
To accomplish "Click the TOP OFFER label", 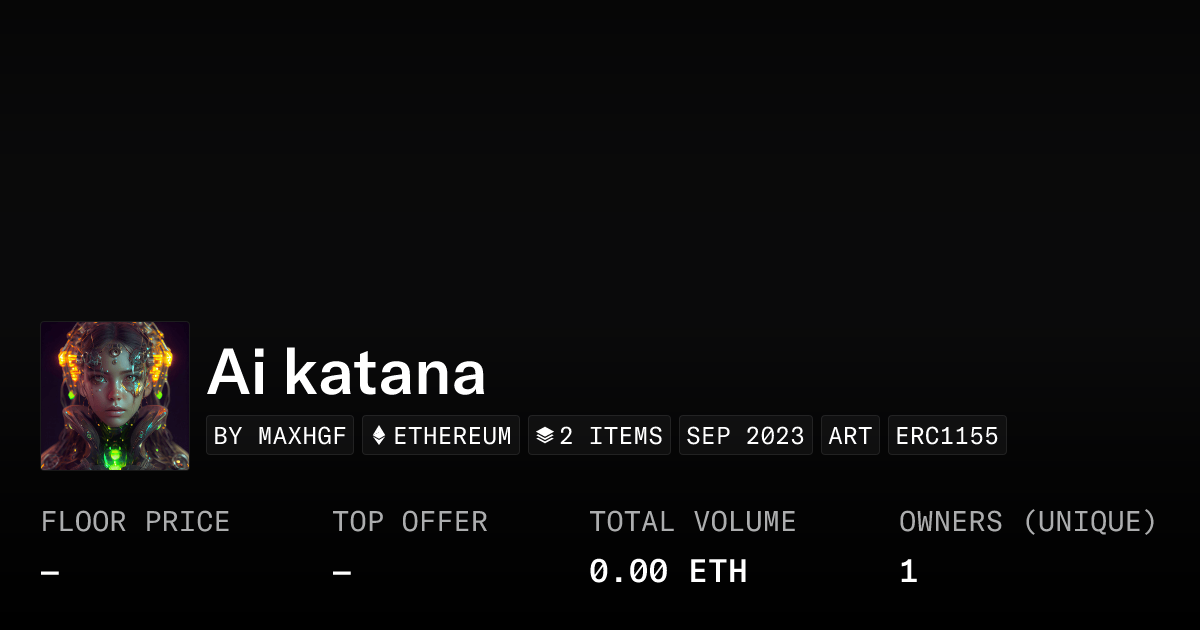I will coord(410,522).
